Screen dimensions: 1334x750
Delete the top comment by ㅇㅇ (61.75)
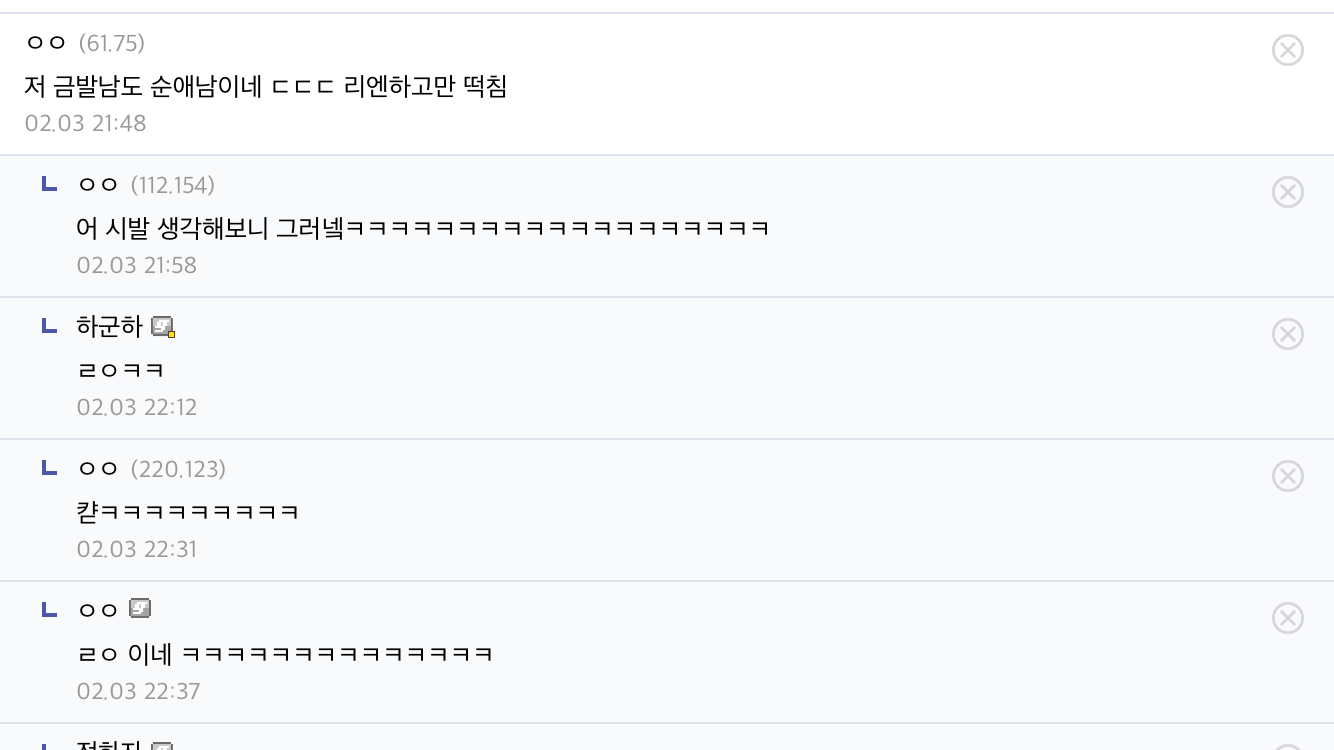point(1287,50)
